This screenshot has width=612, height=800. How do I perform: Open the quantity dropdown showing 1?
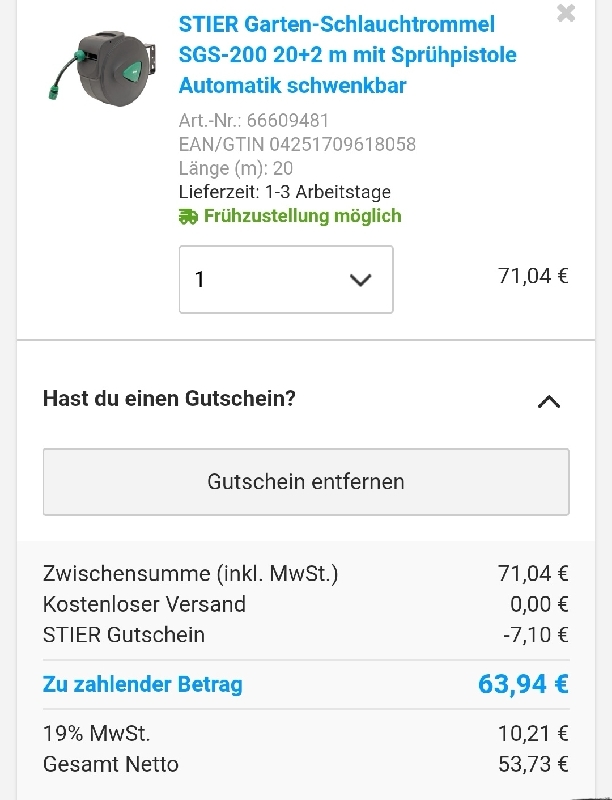click(x=286, y=279)
